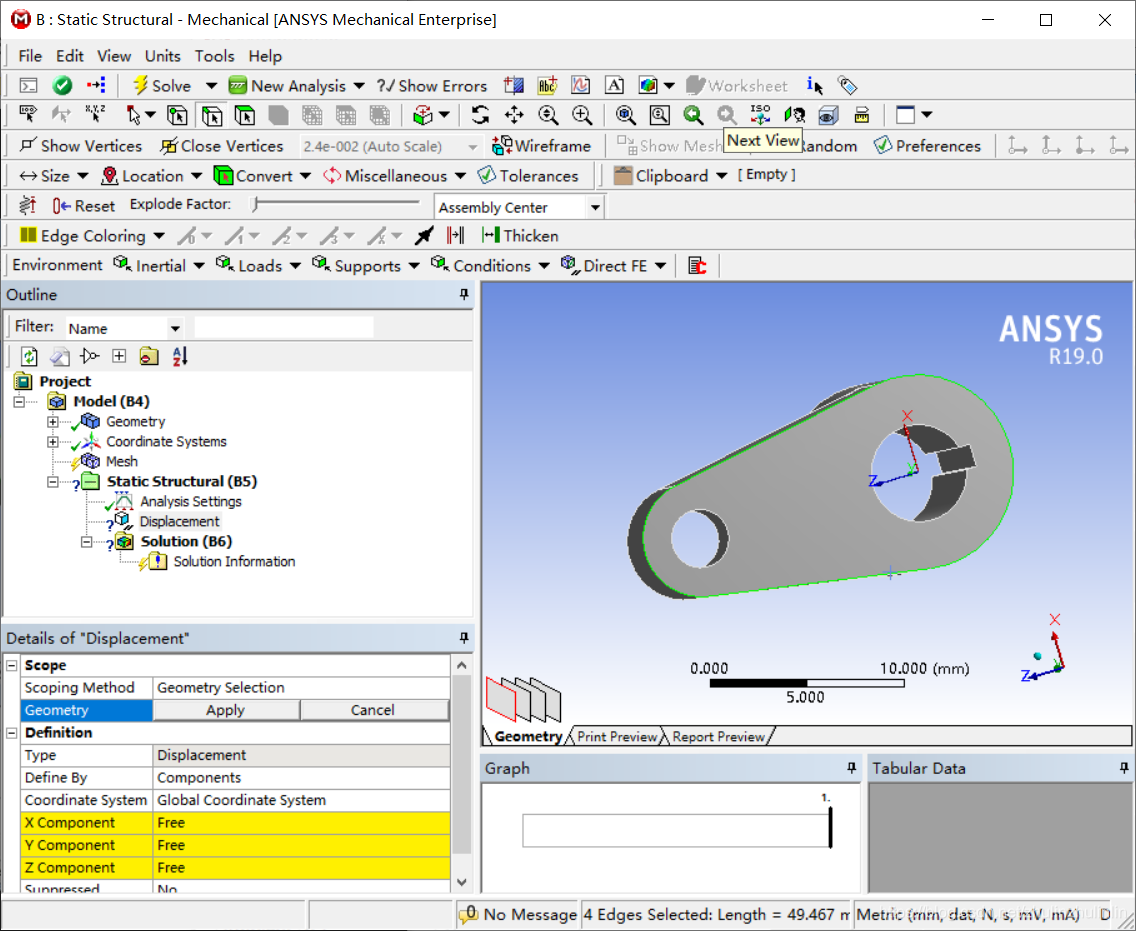Expand the Geometry tree node
Image resolution: width=1136 pixels, height=931 pixels.
click(52, 421)
